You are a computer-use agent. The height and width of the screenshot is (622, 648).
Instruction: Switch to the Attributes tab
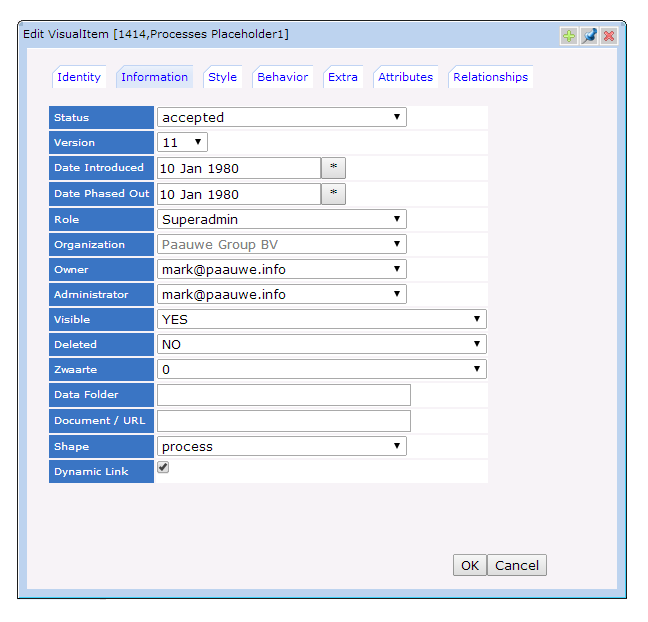[x=405, y=77]
